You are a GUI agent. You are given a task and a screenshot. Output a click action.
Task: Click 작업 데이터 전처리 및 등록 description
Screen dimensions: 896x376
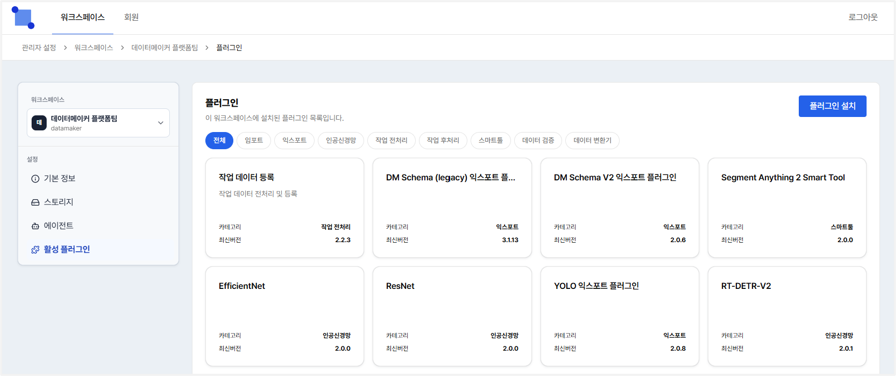258,194
